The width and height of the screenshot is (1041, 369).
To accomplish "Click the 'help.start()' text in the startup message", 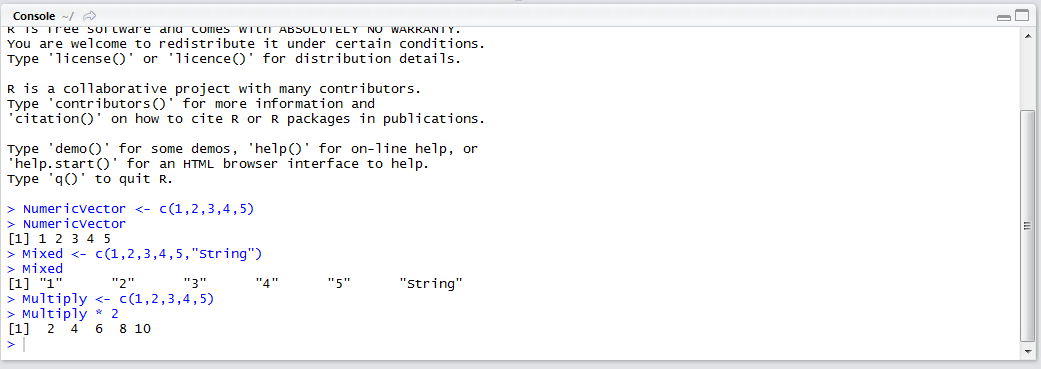I will [58, 164].
